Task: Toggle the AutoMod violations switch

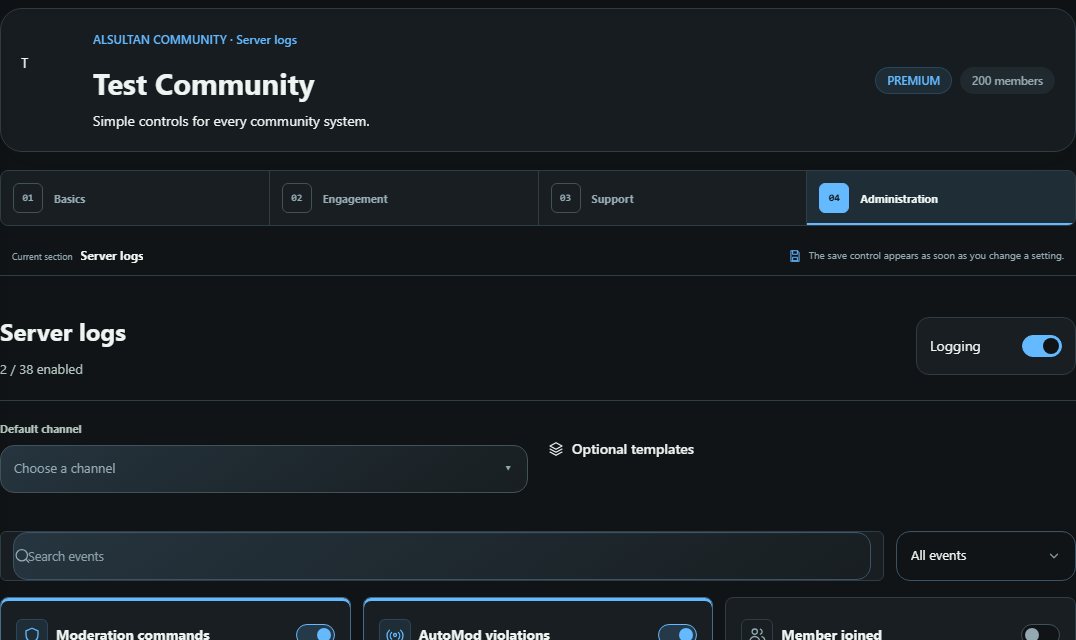Action: [x=677, y=634]
